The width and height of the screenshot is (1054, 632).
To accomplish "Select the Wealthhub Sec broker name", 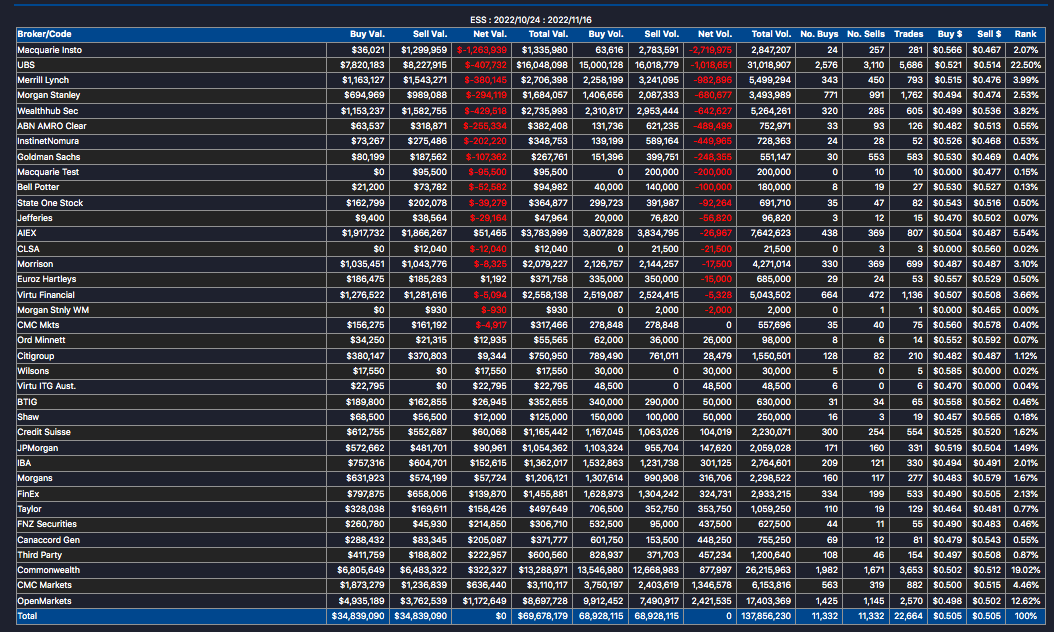I will pos(48,111).
